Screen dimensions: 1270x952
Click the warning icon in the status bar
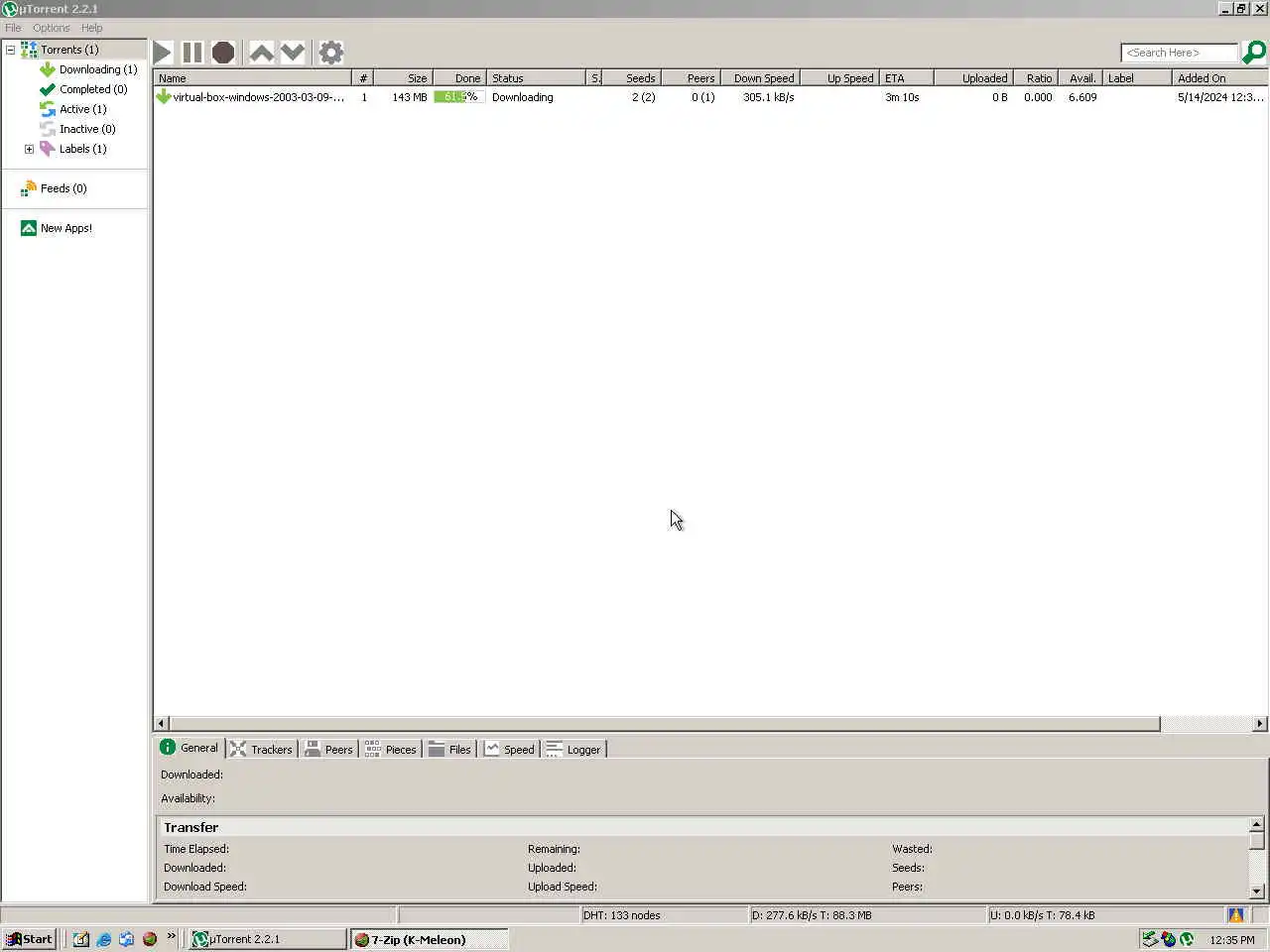(x=1236, y=915)
